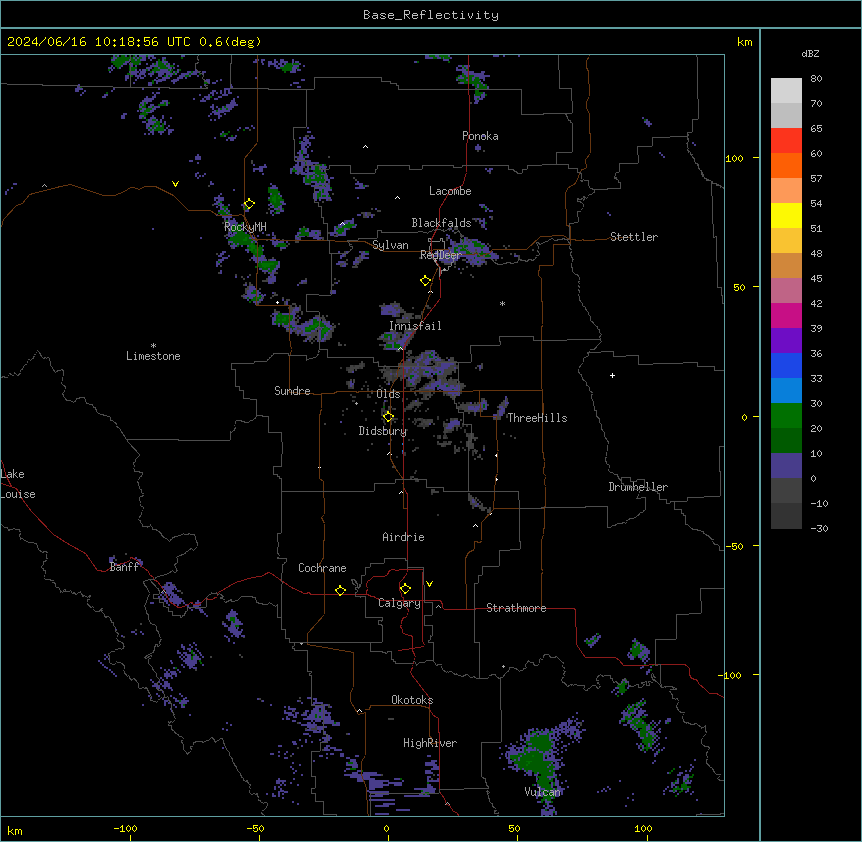Select the yellow diamond marker below Cochrane
The image size is (862, 842).
(340, 590)
